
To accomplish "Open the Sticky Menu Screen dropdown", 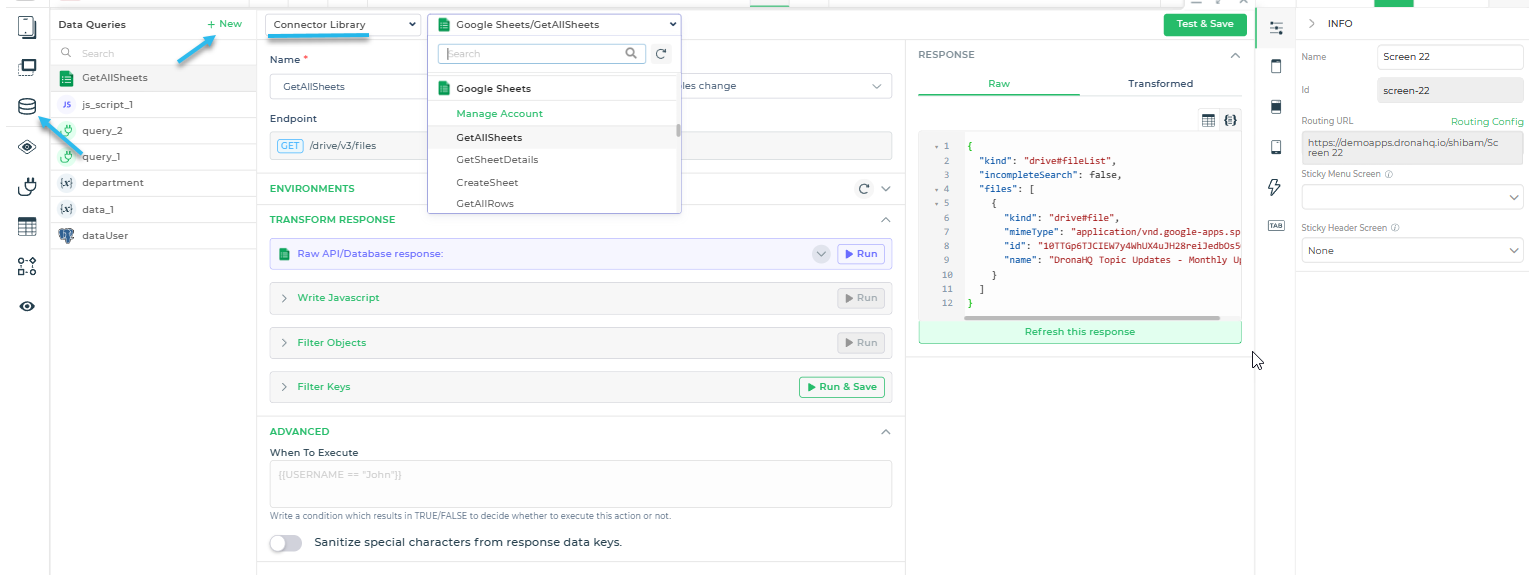I will click(x=1413, y=198).
